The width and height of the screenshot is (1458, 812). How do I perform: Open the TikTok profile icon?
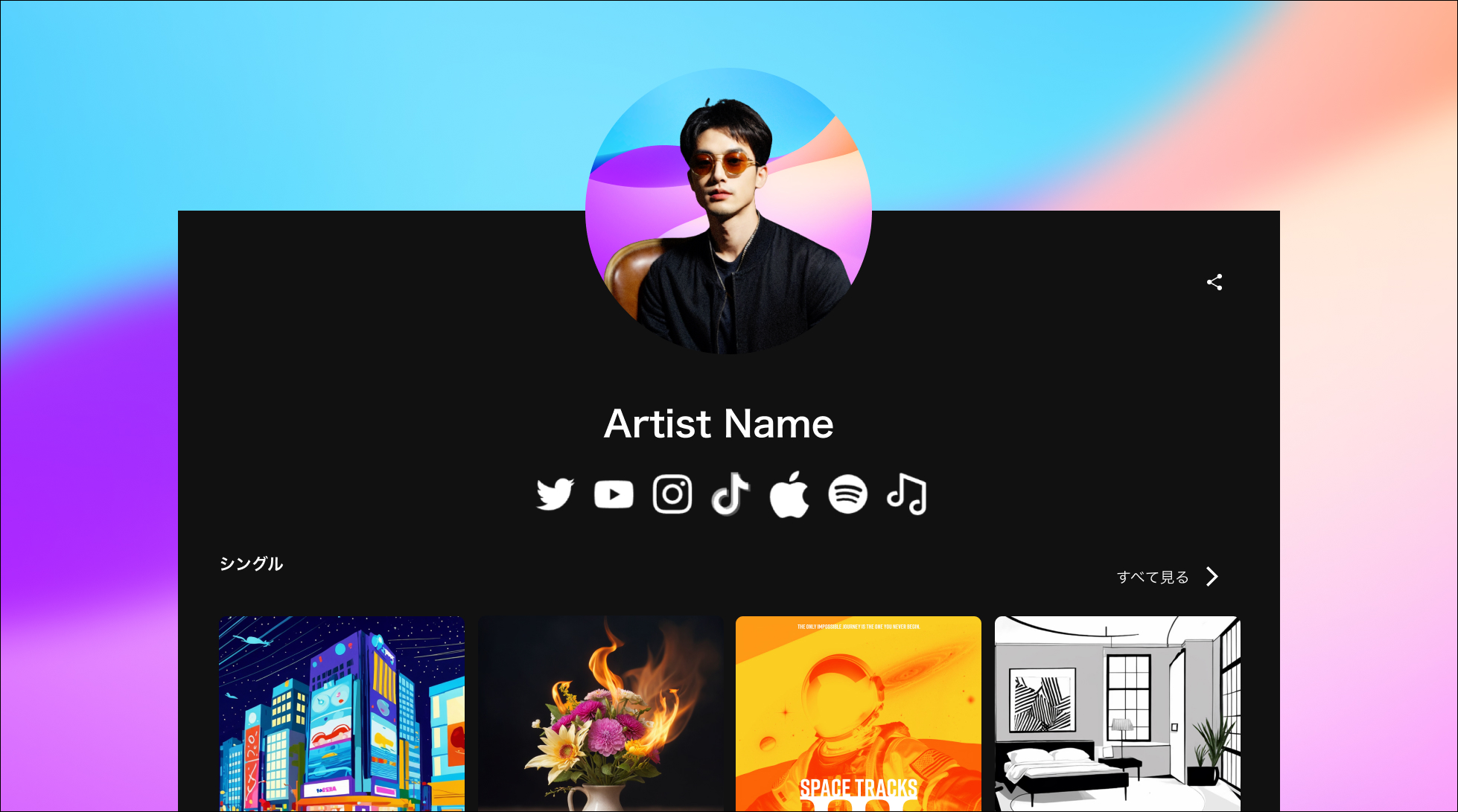coord(730,494)
